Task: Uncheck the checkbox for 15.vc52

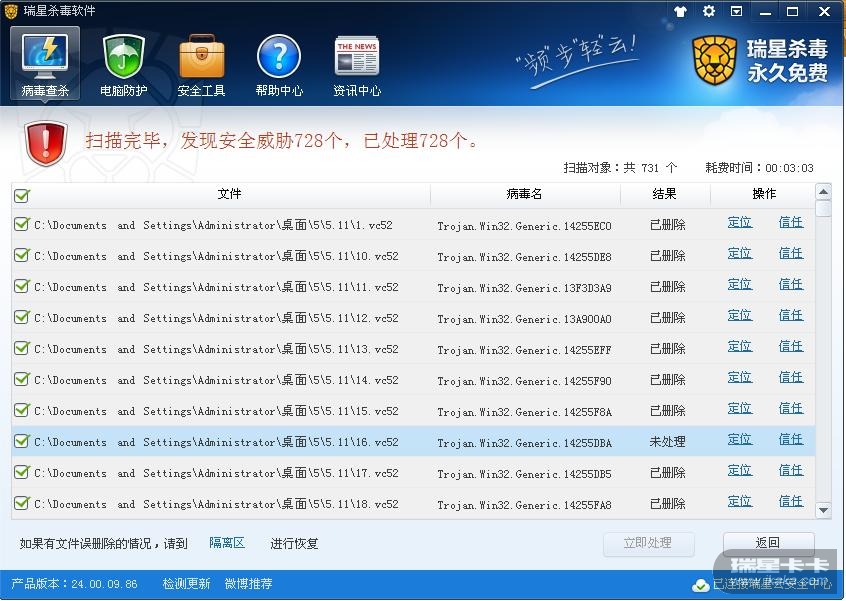Action: click(x=22, y=410)
